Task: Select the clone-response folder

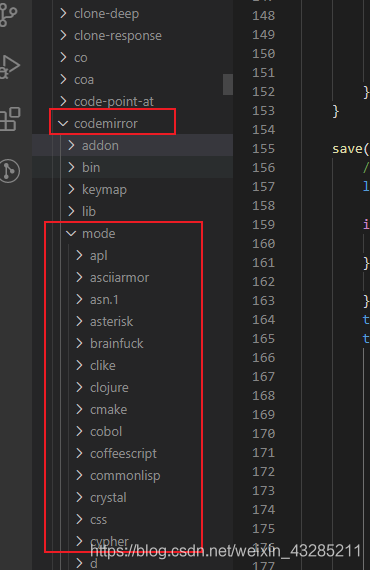Action: (133, 36)
